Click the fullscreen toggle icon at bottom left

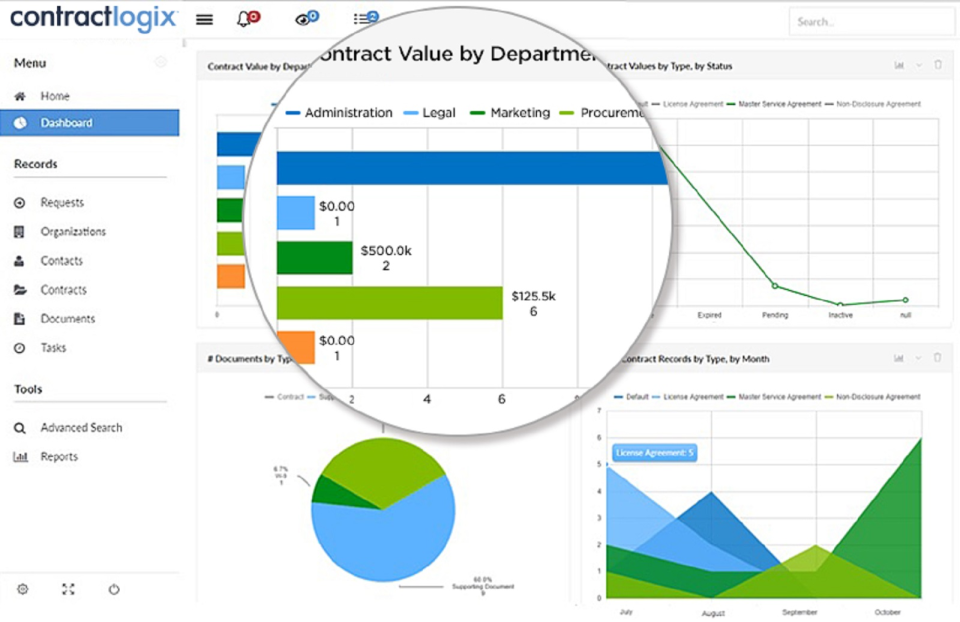(68, 590)
